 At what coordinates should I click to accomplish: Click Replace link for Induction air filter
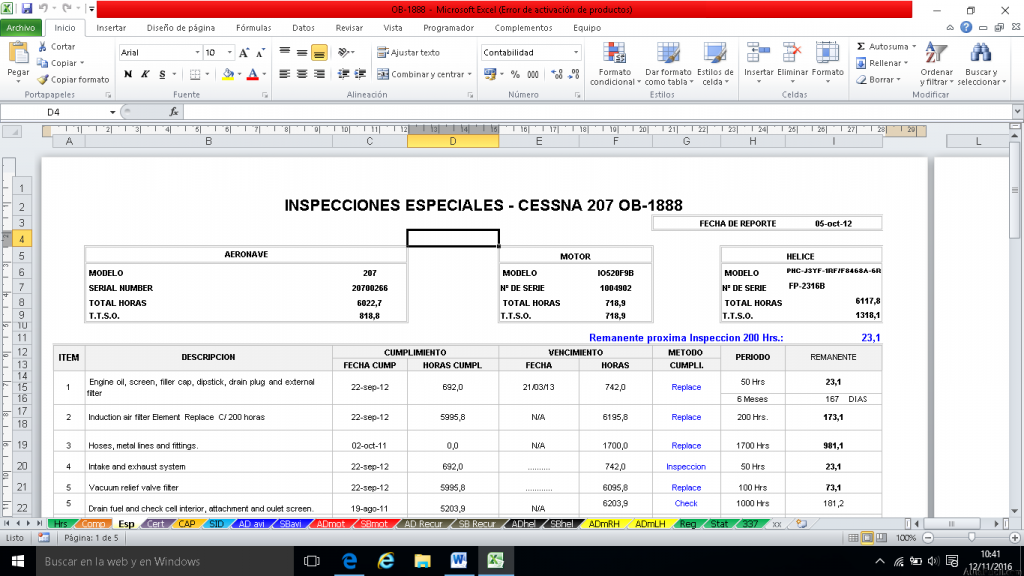[686, 417]
